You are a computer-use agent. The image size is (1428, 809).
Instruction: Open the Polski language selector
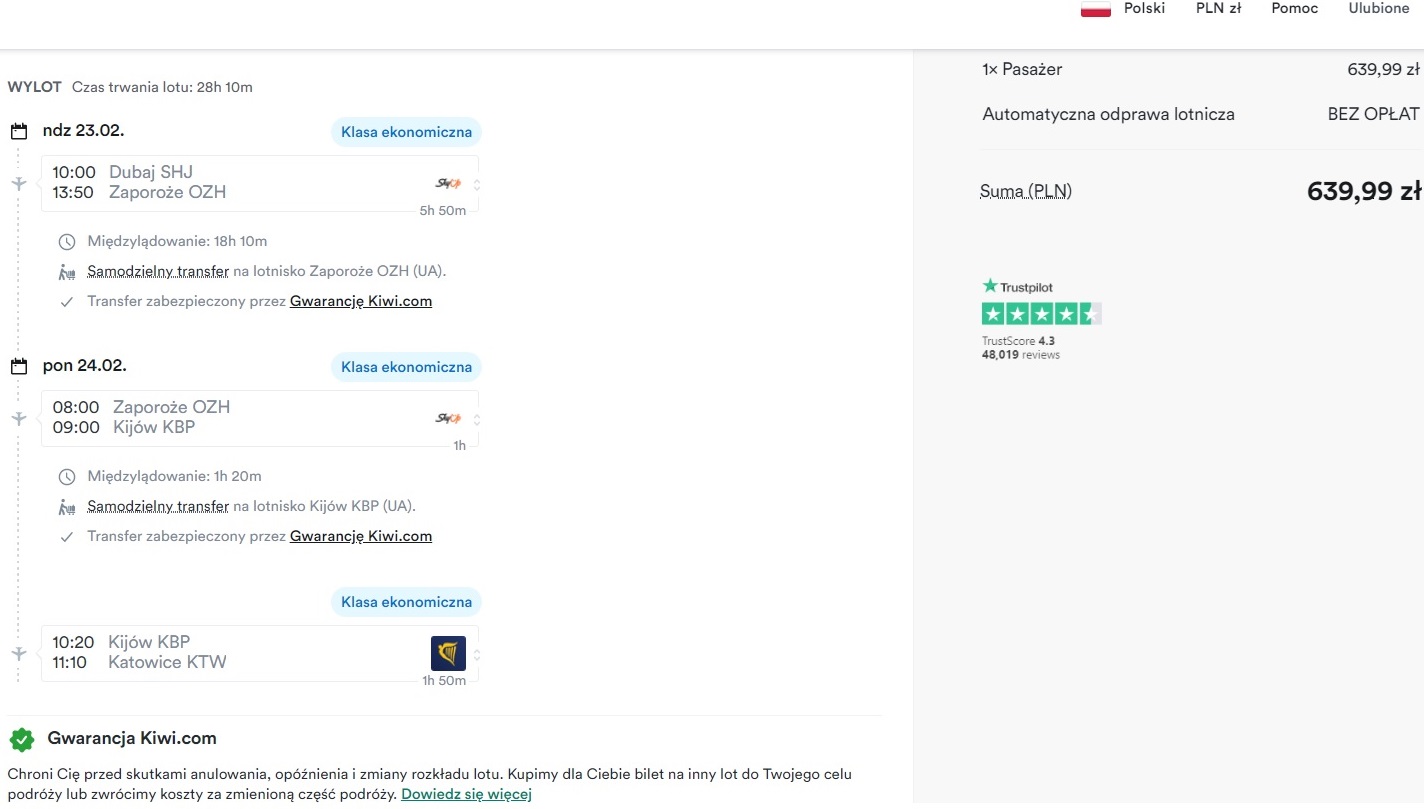1144,8
